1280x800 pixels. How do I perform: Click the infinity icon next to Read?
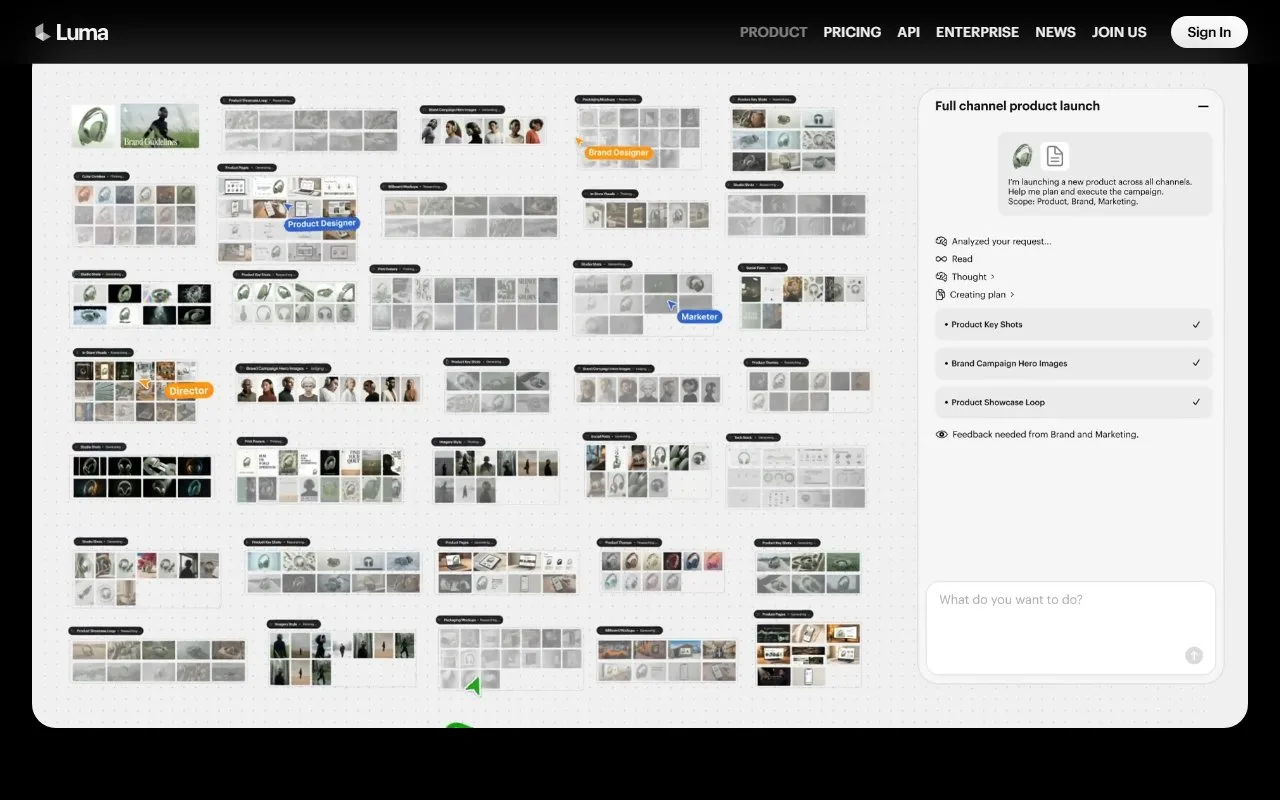click(941, 259)
